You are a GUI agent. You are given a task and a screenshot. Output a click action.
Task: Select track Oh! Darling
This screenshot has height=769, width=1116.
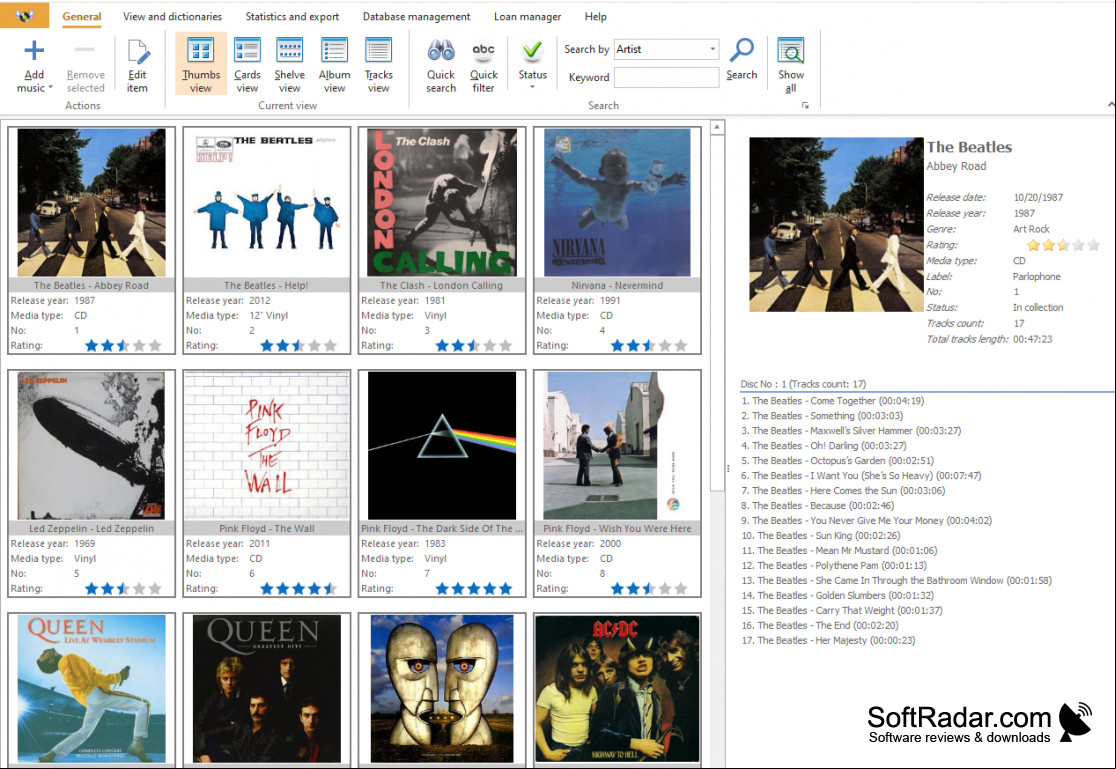click(824, 446)
